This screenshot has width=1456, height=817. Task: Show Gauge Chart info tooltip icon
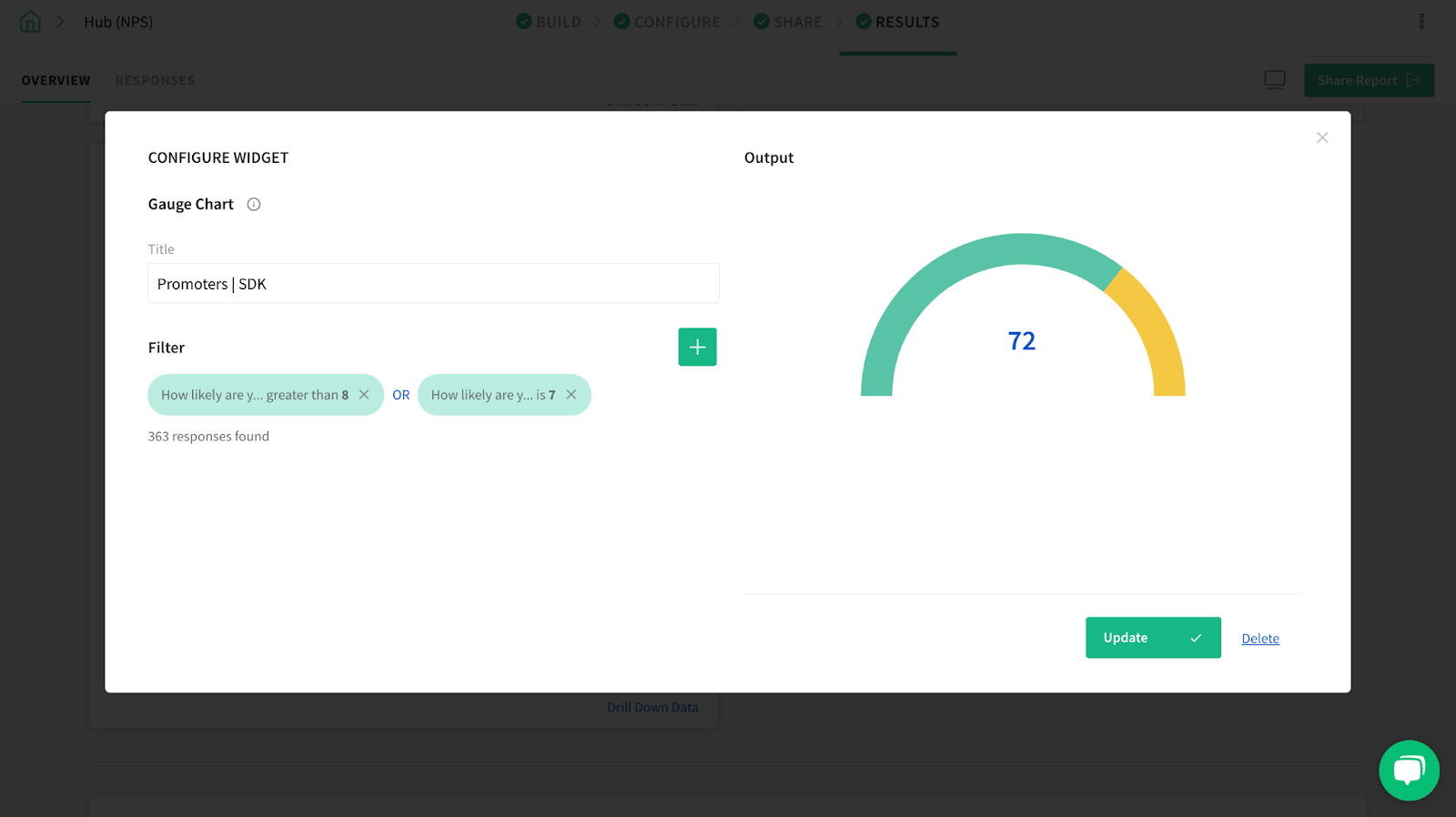point(254,205)
